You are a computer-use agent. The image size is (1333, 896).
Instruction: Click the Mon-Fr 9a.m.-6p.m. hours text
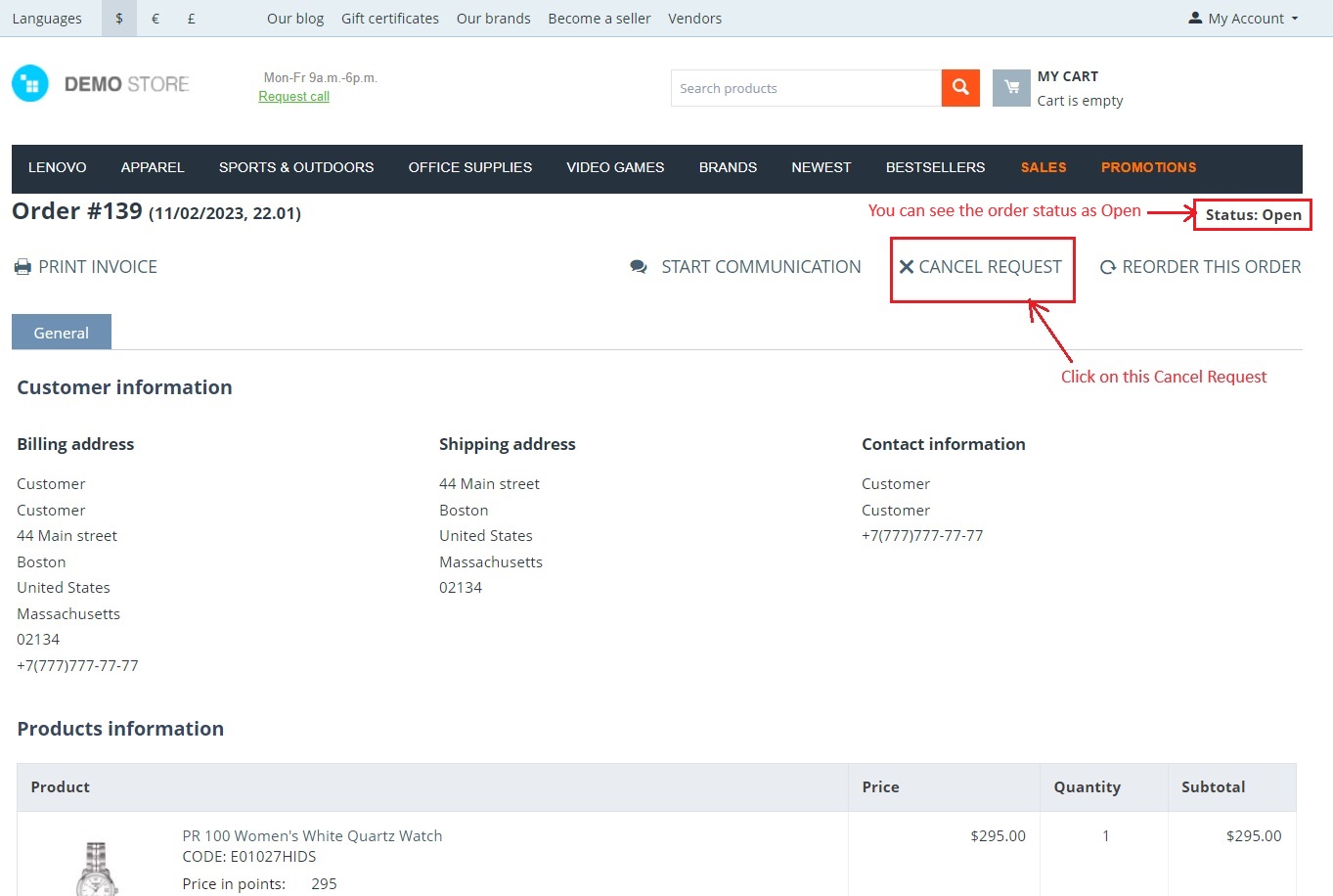(321, 77)
